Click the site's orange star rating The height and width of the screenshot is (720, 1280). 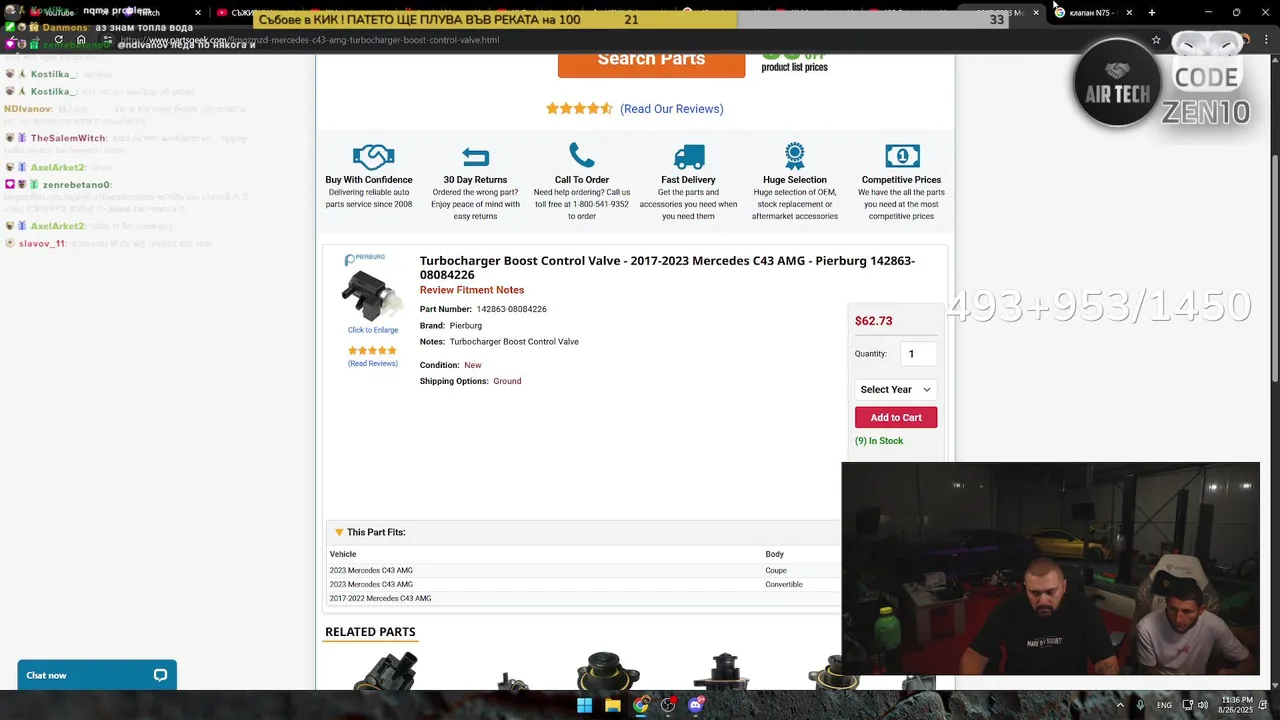579,108
